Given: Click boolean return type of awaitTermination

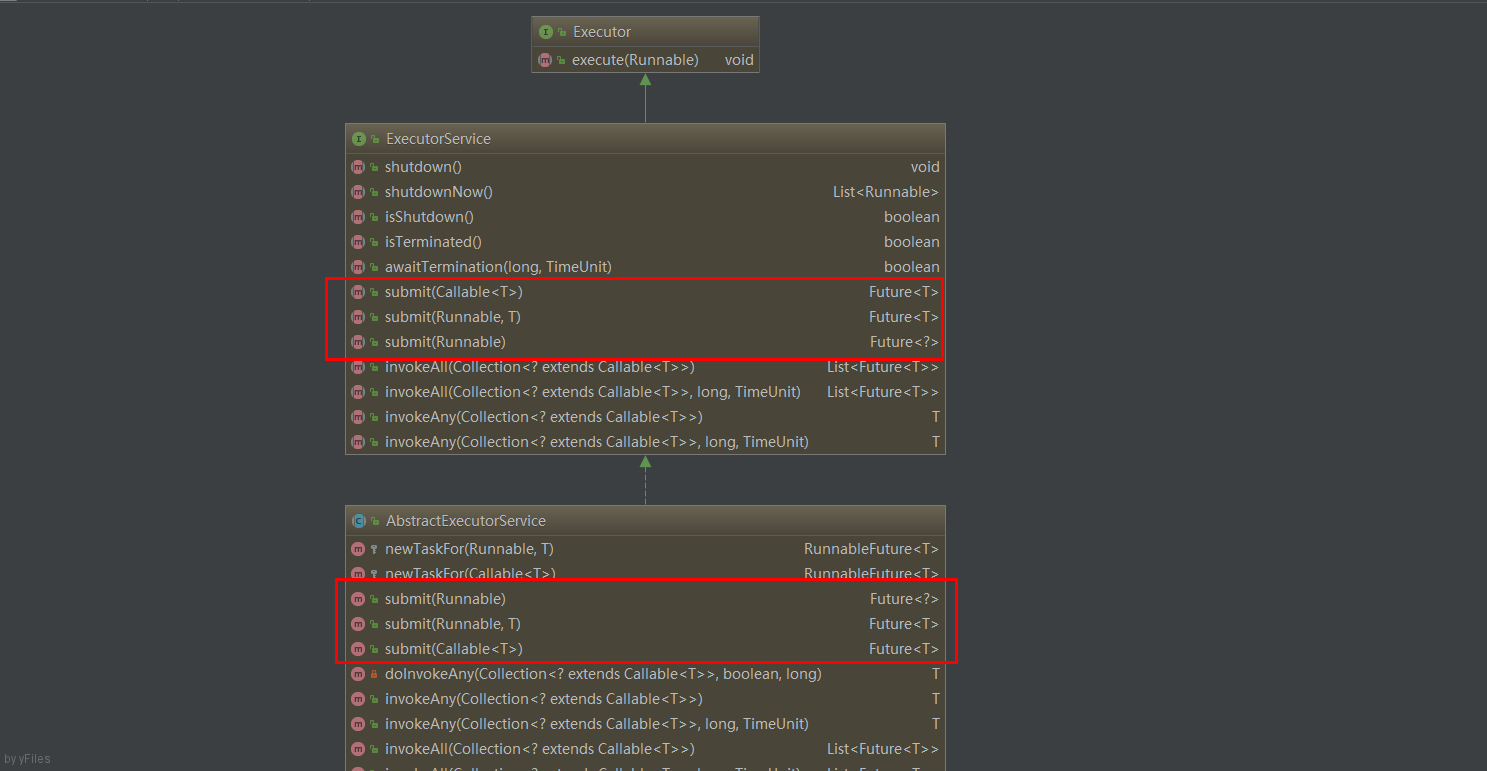Looking at the screenshot, I should (912, 267).
